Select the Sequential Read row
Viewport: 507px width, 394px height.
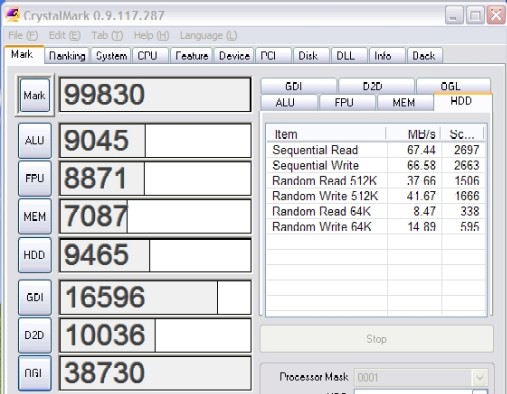(x=376, y=150)
